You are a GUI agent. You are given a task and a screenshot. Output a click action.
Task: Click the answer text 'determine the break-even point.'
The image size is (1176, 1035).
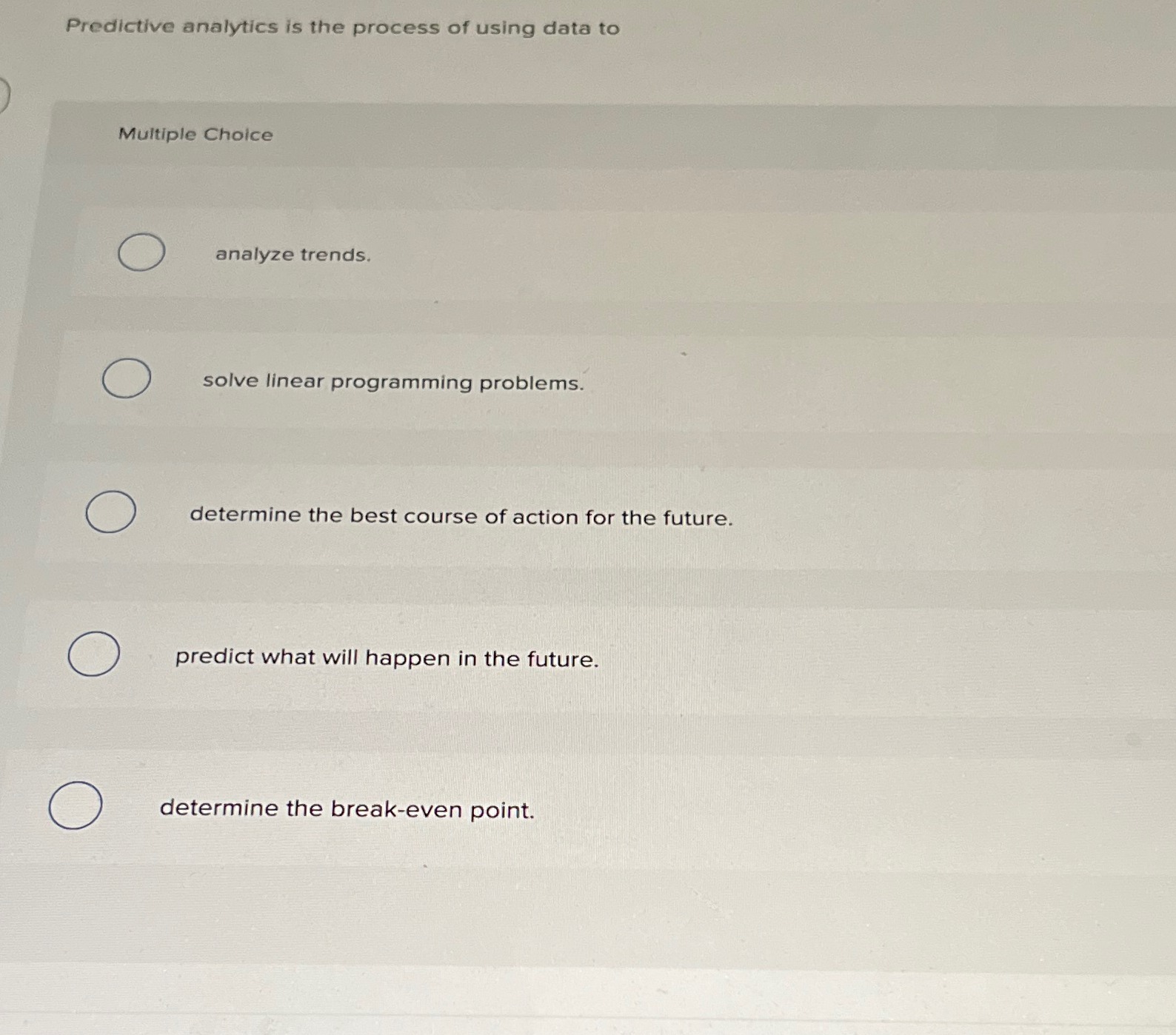click(348, 808)
